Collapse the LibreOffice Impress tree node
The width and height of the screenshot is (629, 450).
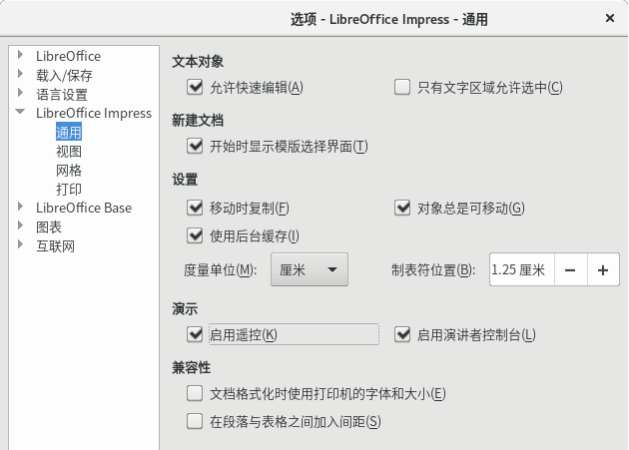(x=20, y=113)
